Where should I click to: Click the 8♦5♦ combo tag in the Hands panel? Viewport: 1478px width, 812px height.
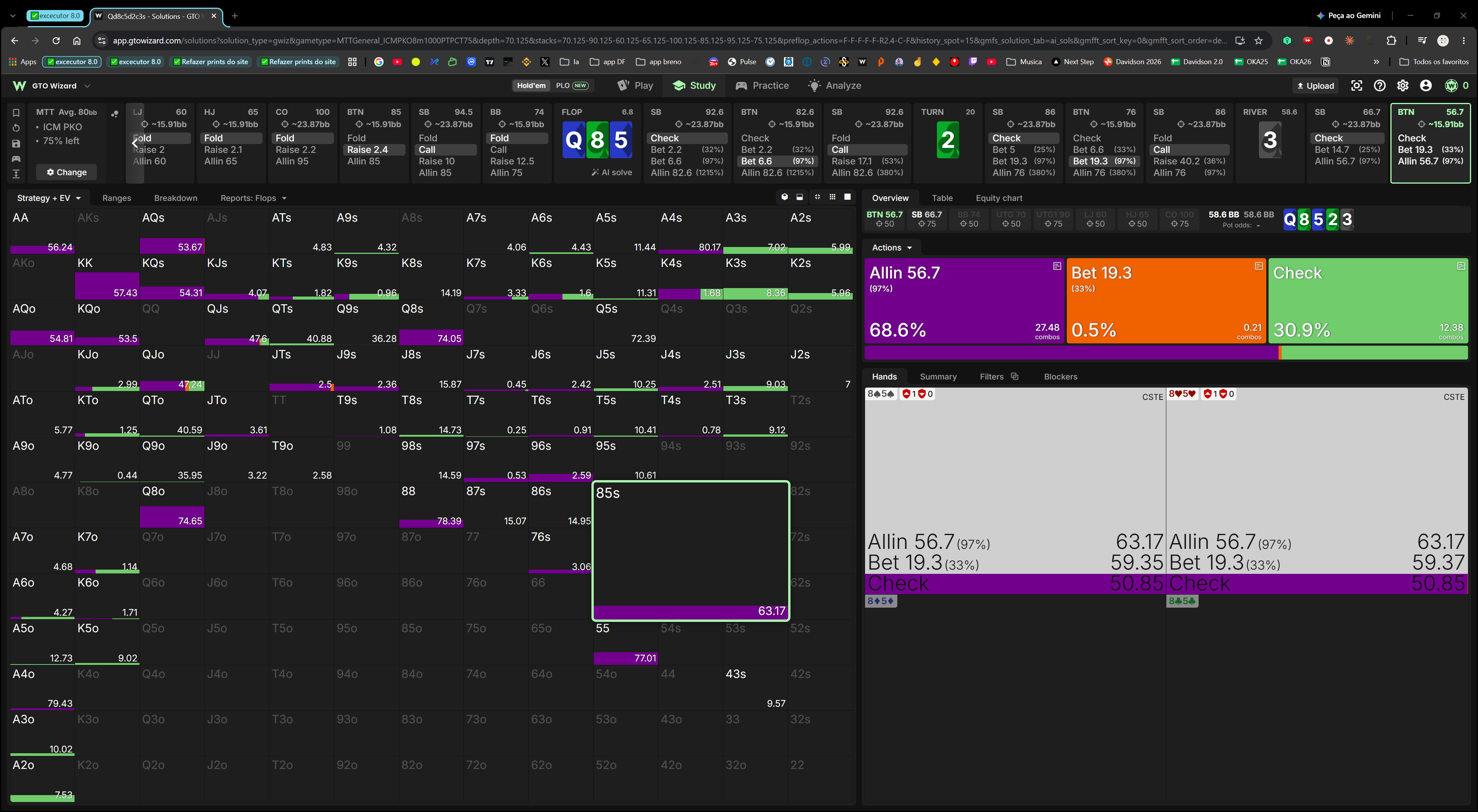881,601
